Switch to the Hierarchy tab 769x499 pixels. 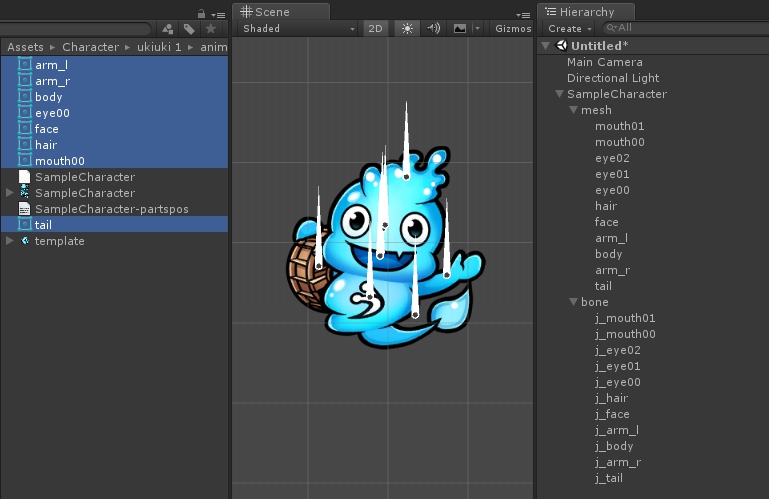(x=586, y=12)
